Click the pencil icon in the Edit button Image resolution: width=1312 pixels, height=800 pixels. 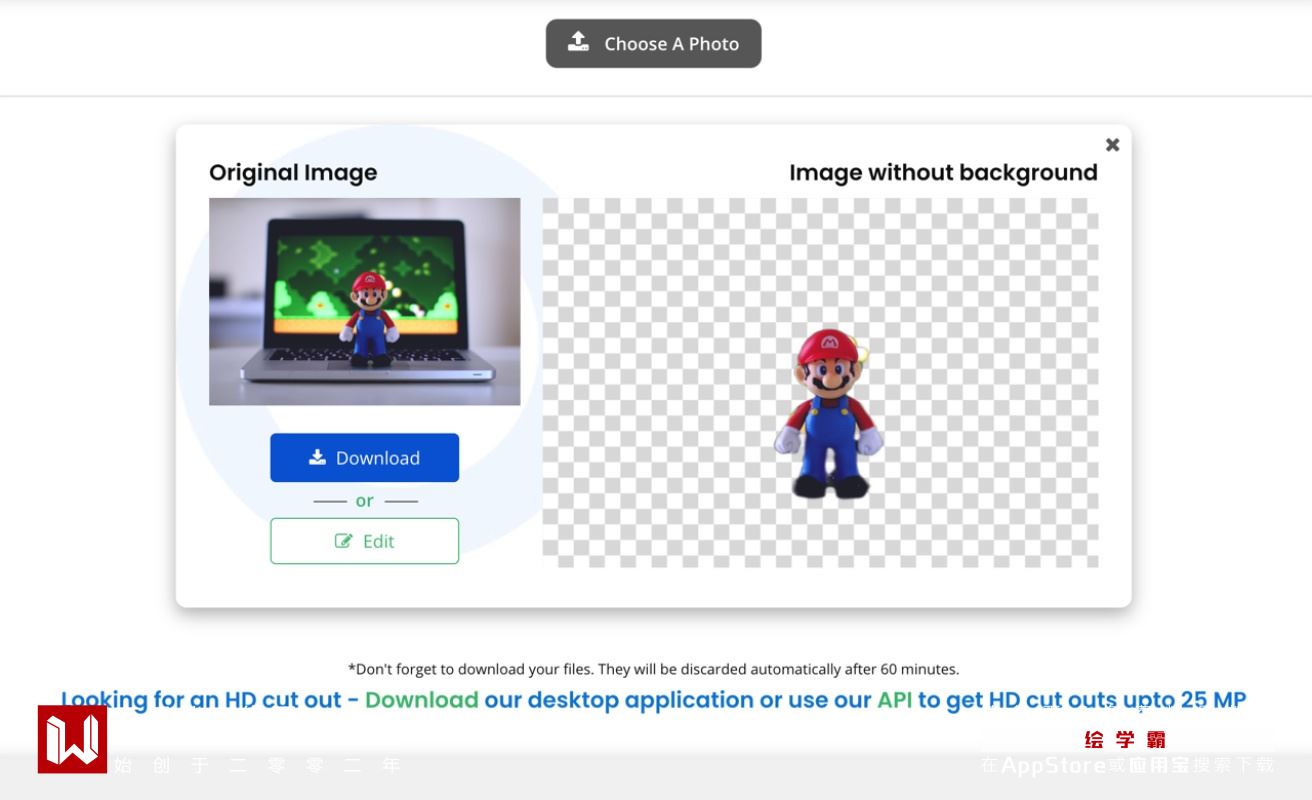pyautogui.click(x=344, y=541)
